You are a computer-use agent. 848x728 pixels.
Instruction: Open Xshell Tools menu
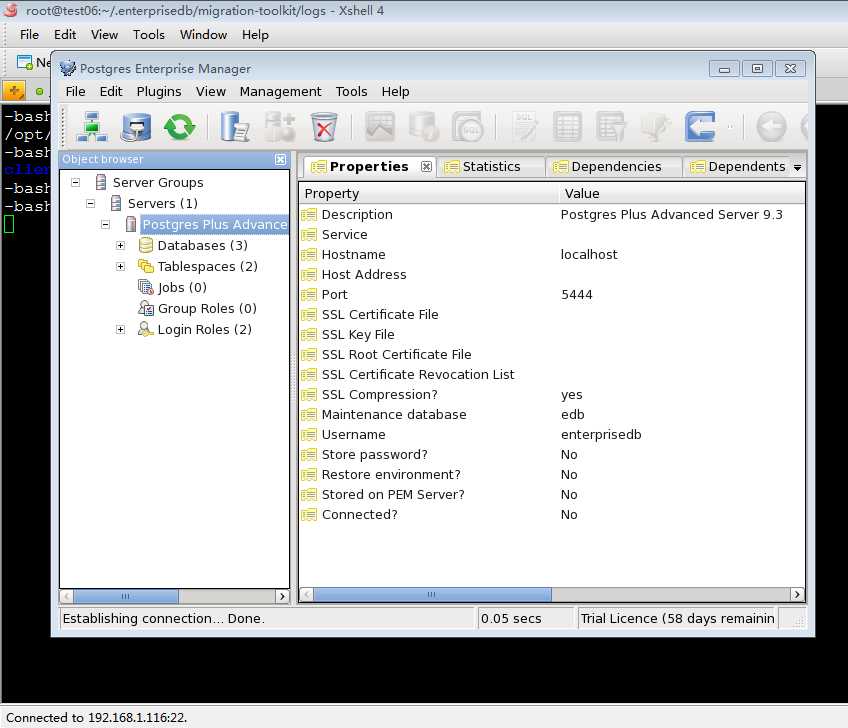click(x=149, y=35)
